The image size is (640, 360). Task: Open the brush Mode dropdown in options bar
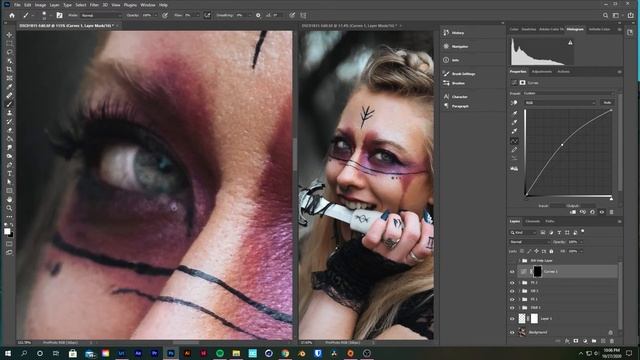100,16
